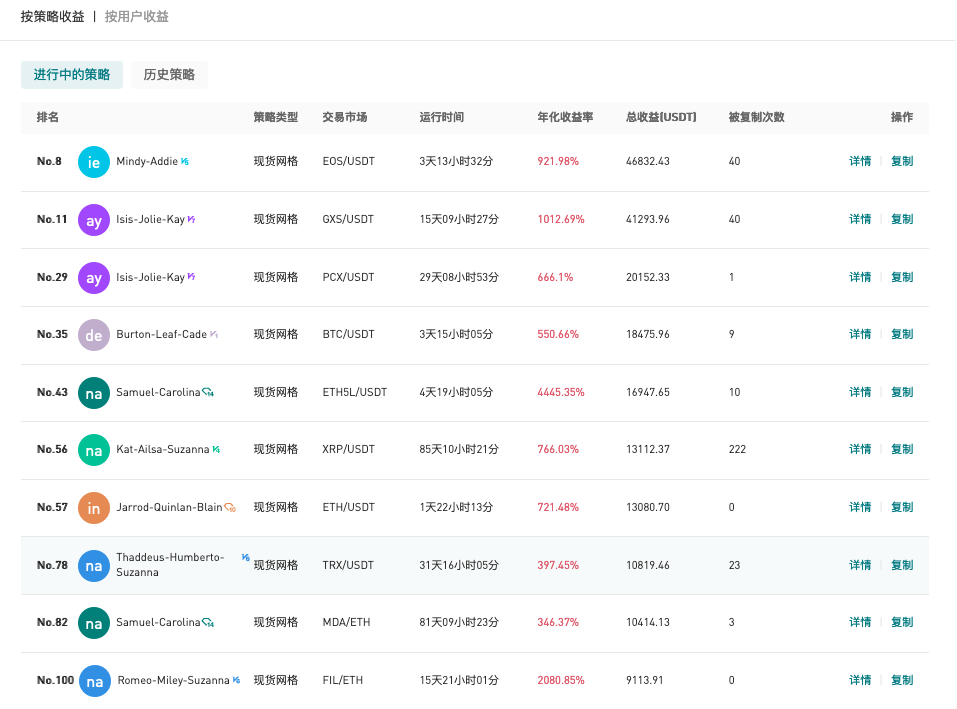View 详情 of the ETH/USDT strategy
The height and width of the screenshot is (709, 957).
[x=860, y=507]
